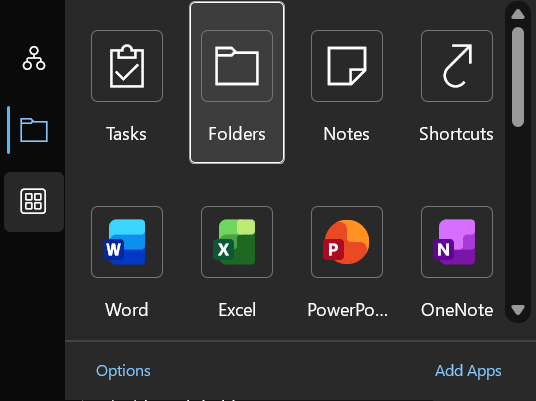Switch to the apps grid sidebar tab

tap(34, 202)
